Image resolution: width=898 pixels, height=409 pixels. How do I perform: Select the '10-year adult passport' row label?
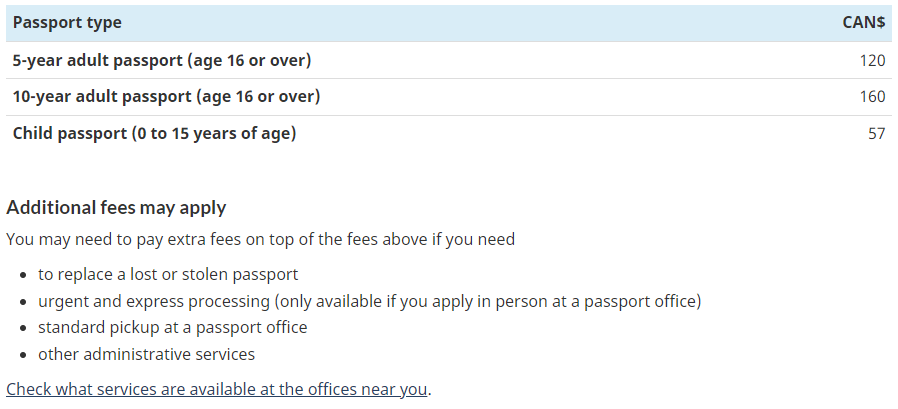tap(166, 96)
